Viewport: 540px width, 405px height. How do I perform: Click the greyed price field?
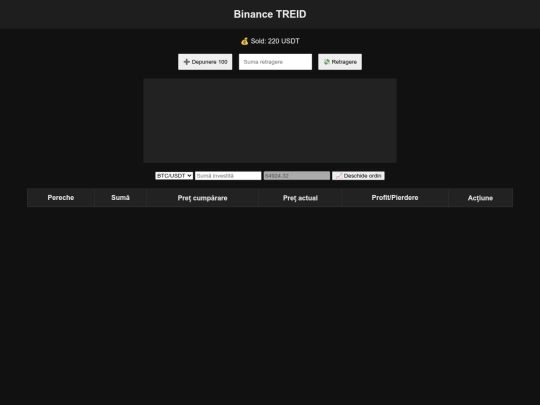tap(297, 176)
